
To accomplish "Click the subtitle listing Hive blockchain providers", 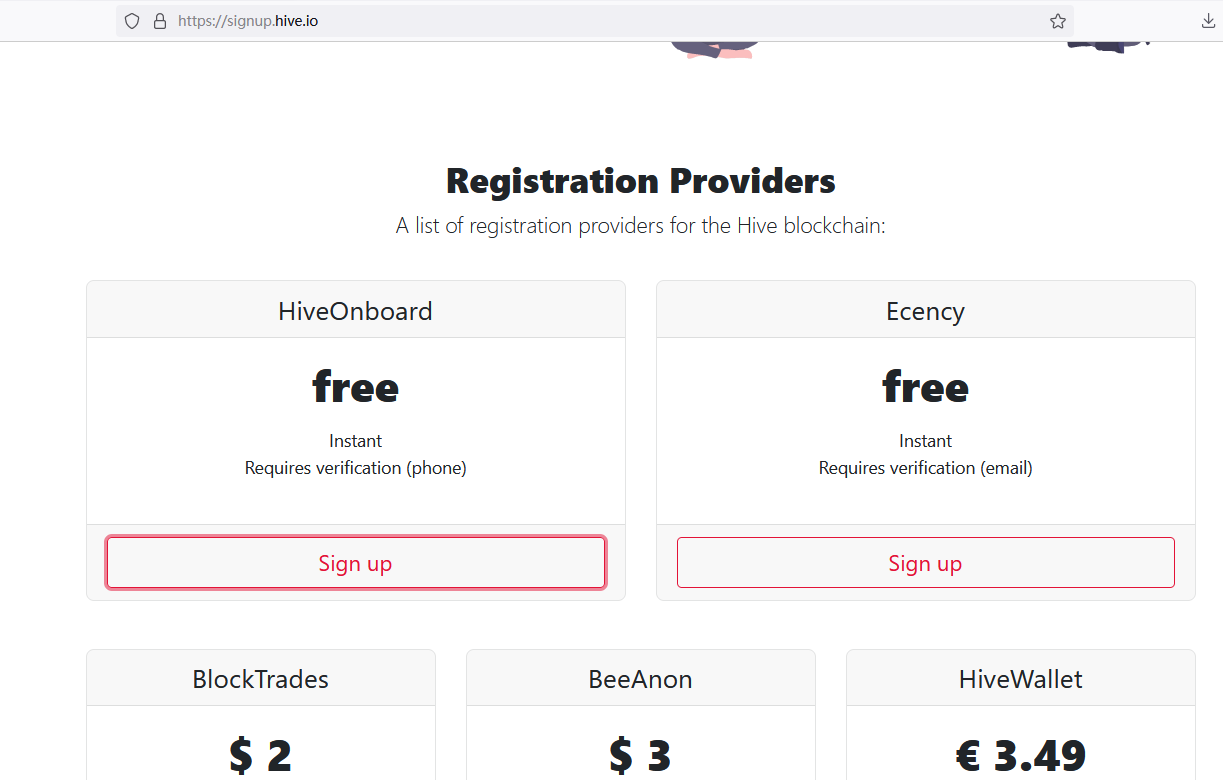I will [641, 226].
